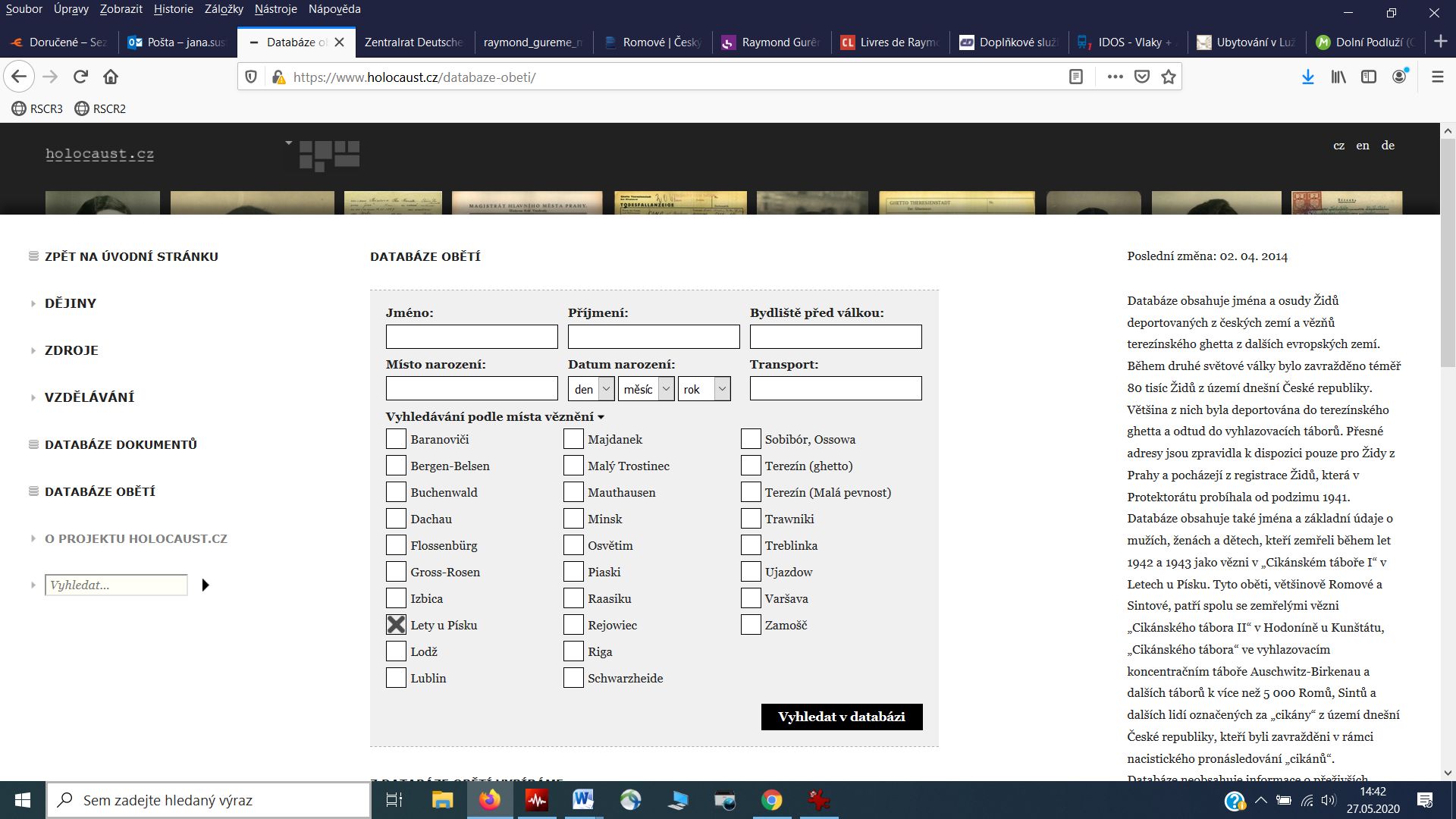
Task: Open the Záložky menu
Action: 224,9
